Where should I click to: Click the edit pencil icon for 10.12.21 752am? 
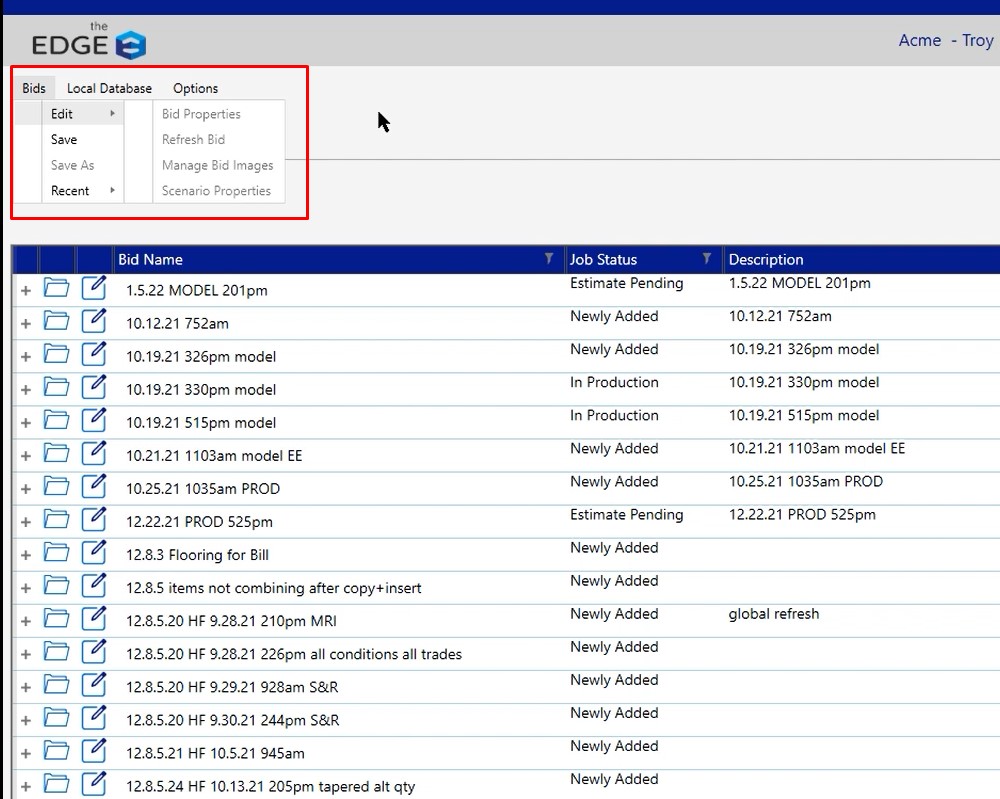pos(93,320)
